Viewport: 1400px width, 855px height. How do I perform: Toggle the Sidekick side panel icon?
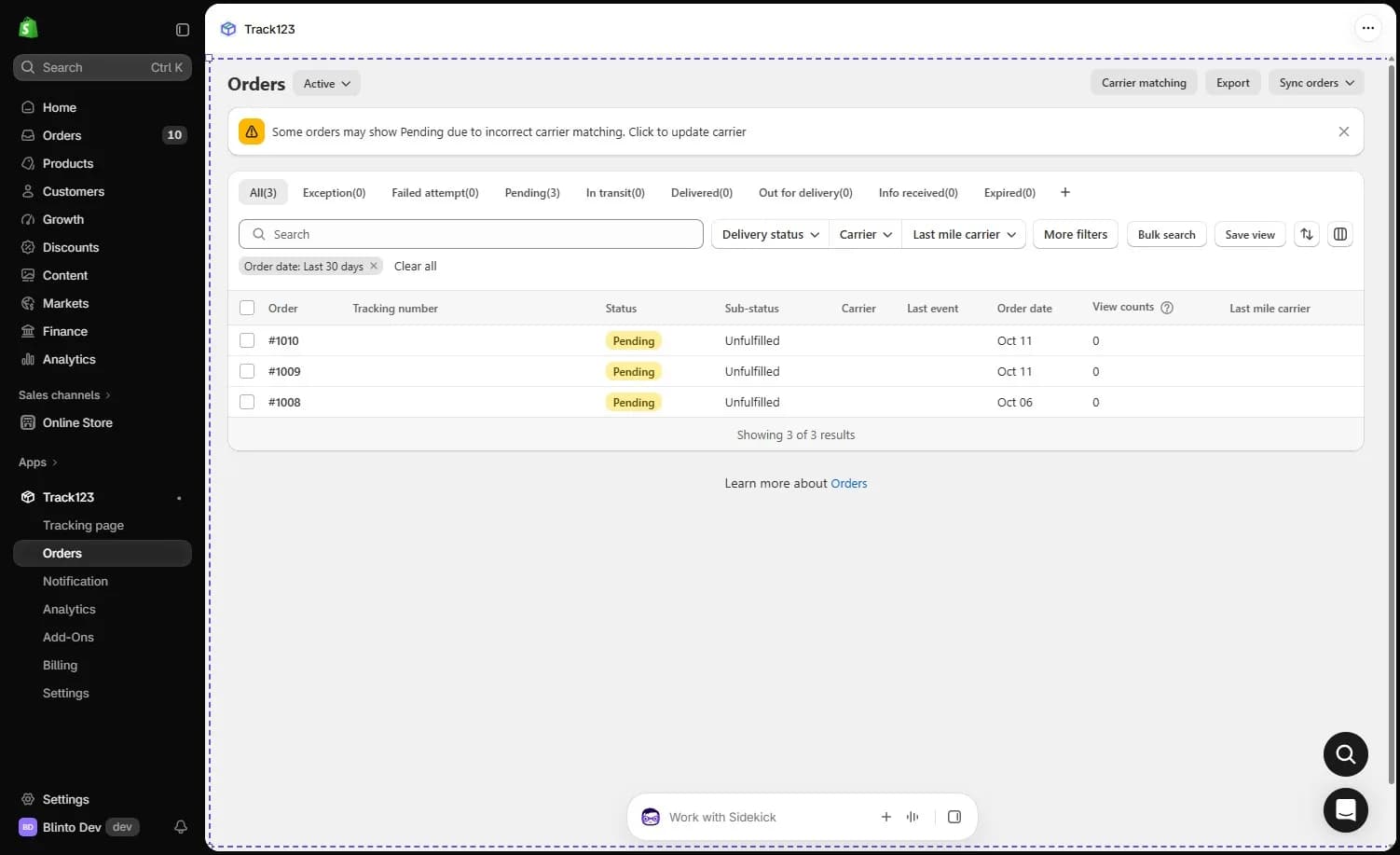[954, 817]
